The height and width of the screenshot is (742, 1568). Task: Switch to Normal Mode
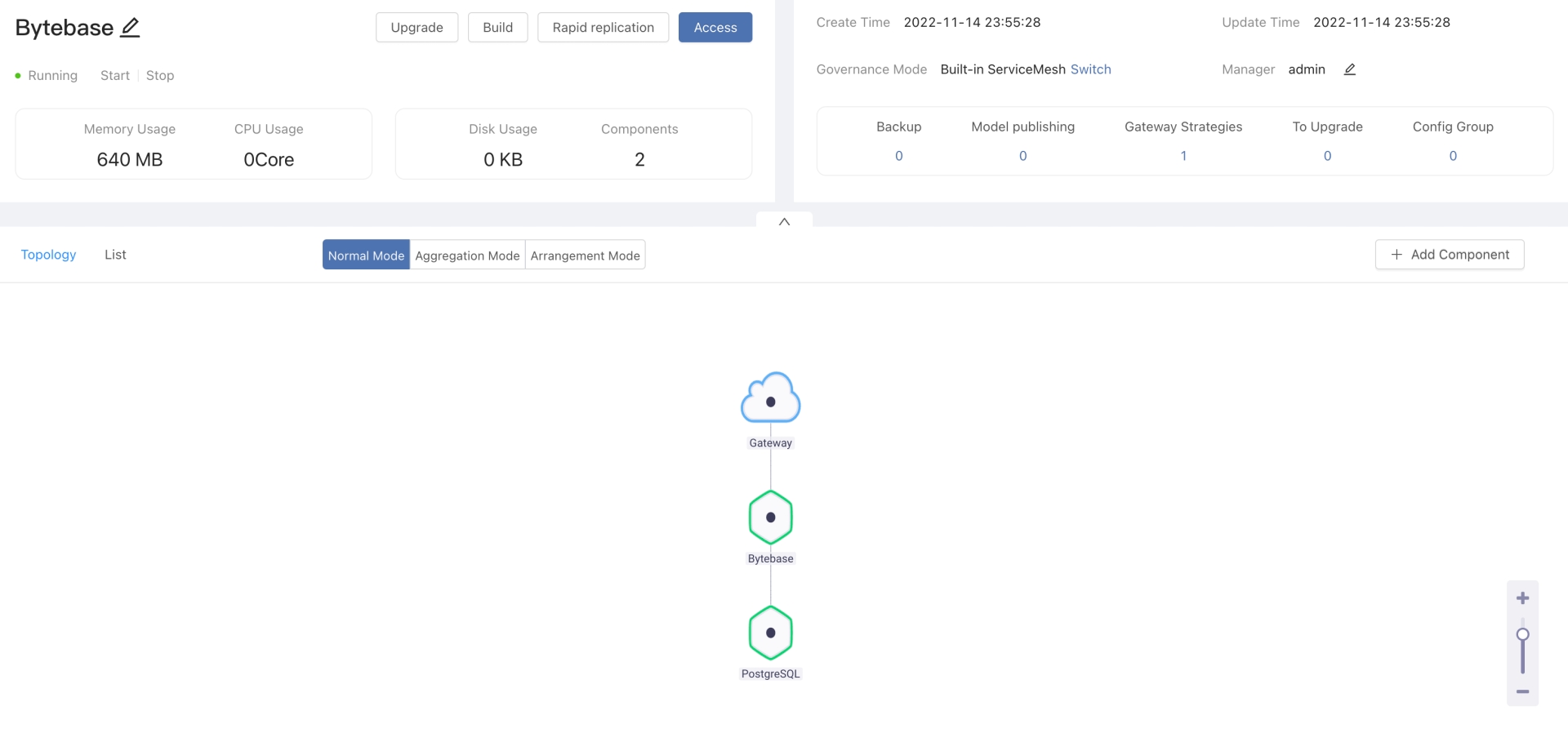pos(366,255)
